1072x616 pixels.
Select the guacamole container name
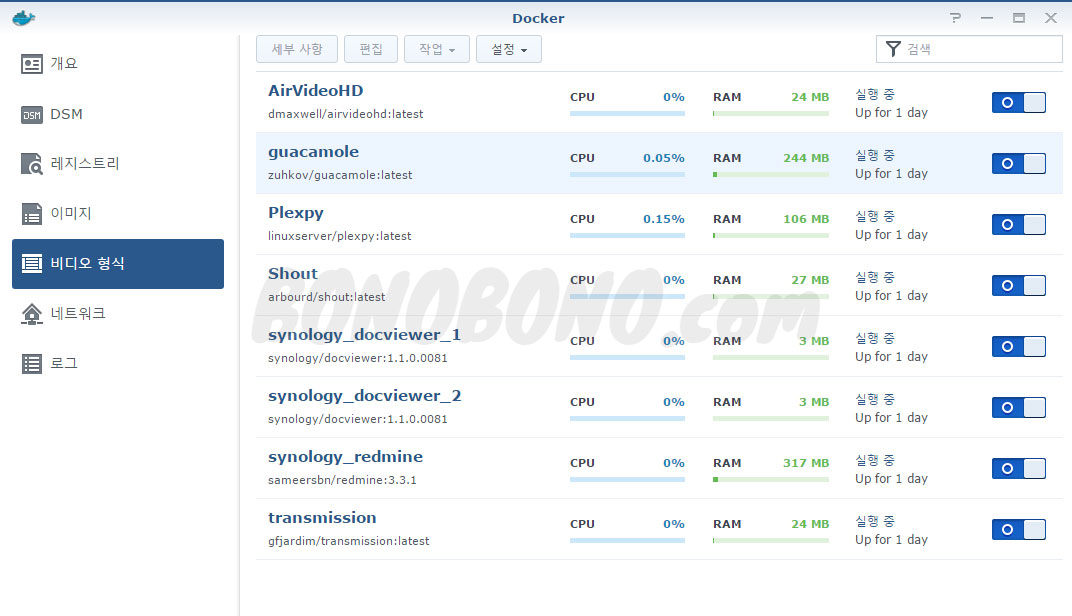(x=313, y=152)
